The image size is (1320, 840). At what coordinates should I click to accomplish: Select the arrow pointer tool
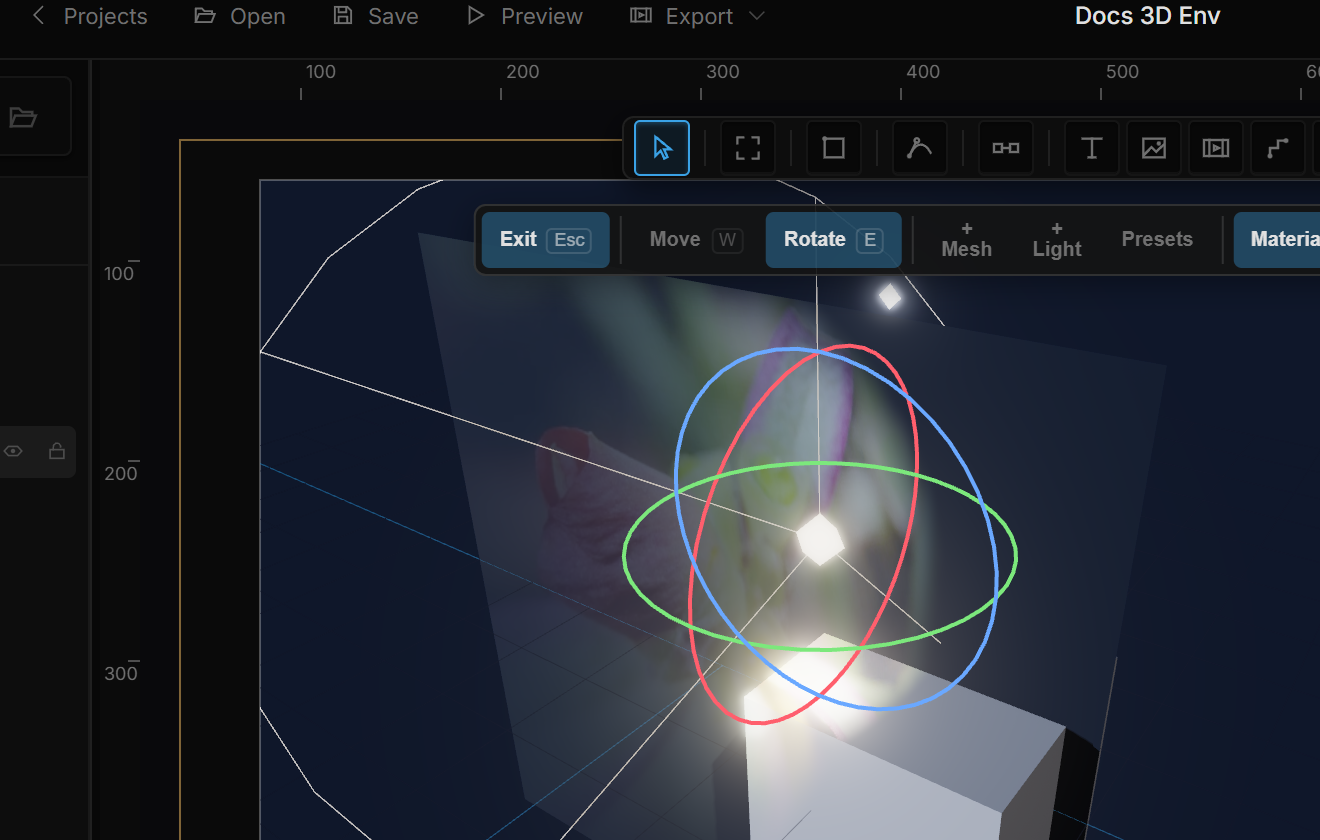pyautogui.click(x=662, y=148)
